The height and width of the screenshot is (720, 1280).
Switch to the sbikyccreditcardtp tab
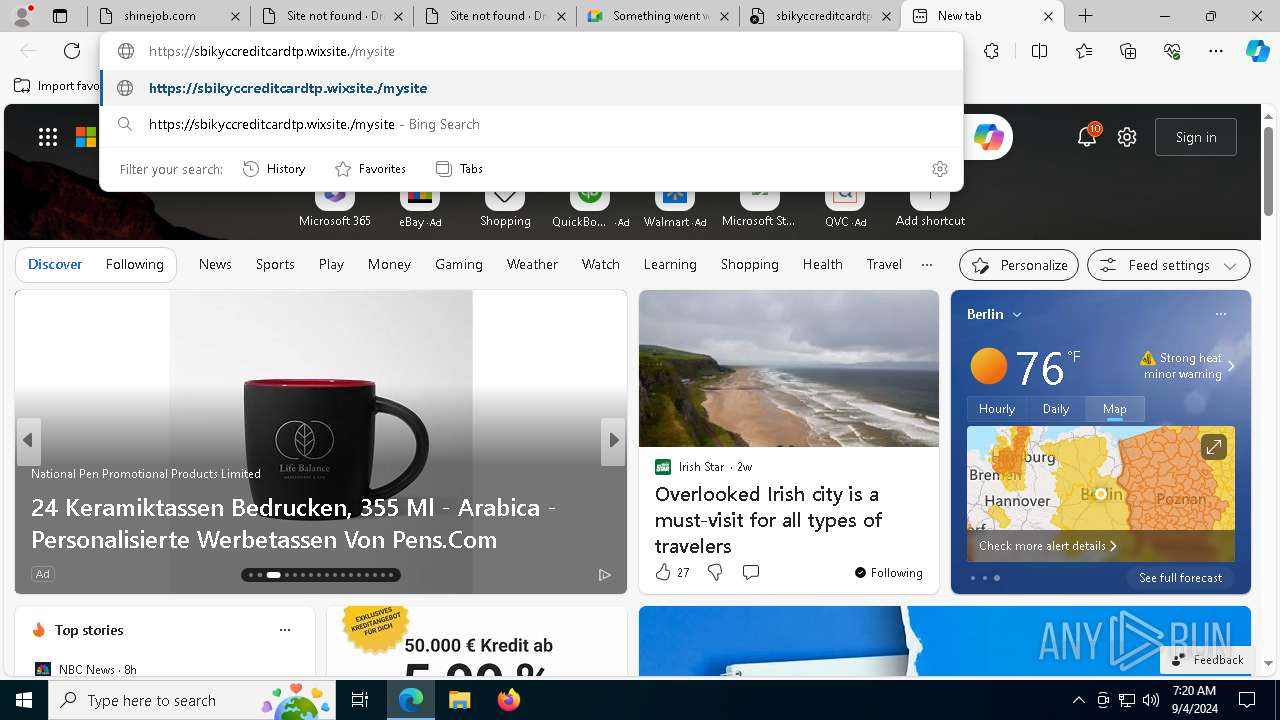click(821, 16)
